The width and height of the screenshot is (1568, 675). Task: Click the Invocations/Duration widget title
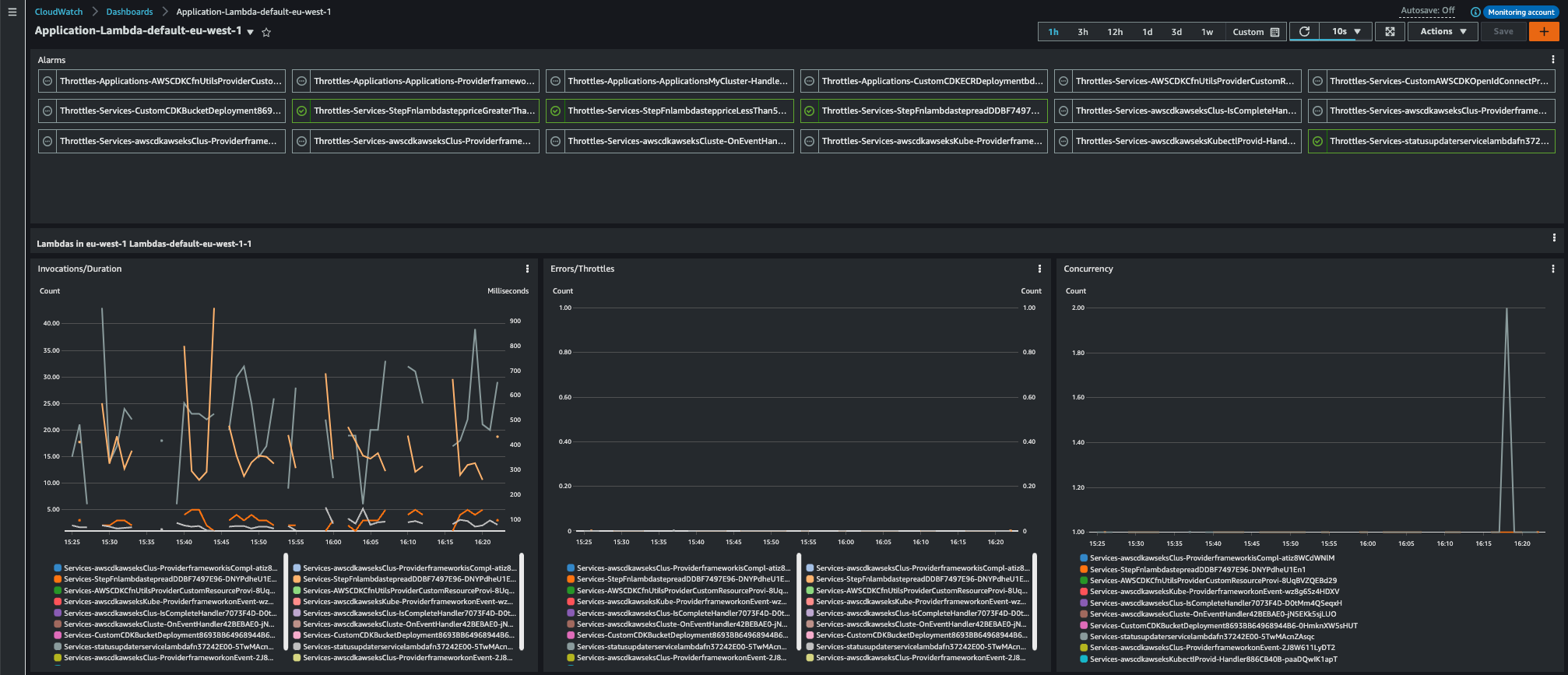click(x=79, y=269)
